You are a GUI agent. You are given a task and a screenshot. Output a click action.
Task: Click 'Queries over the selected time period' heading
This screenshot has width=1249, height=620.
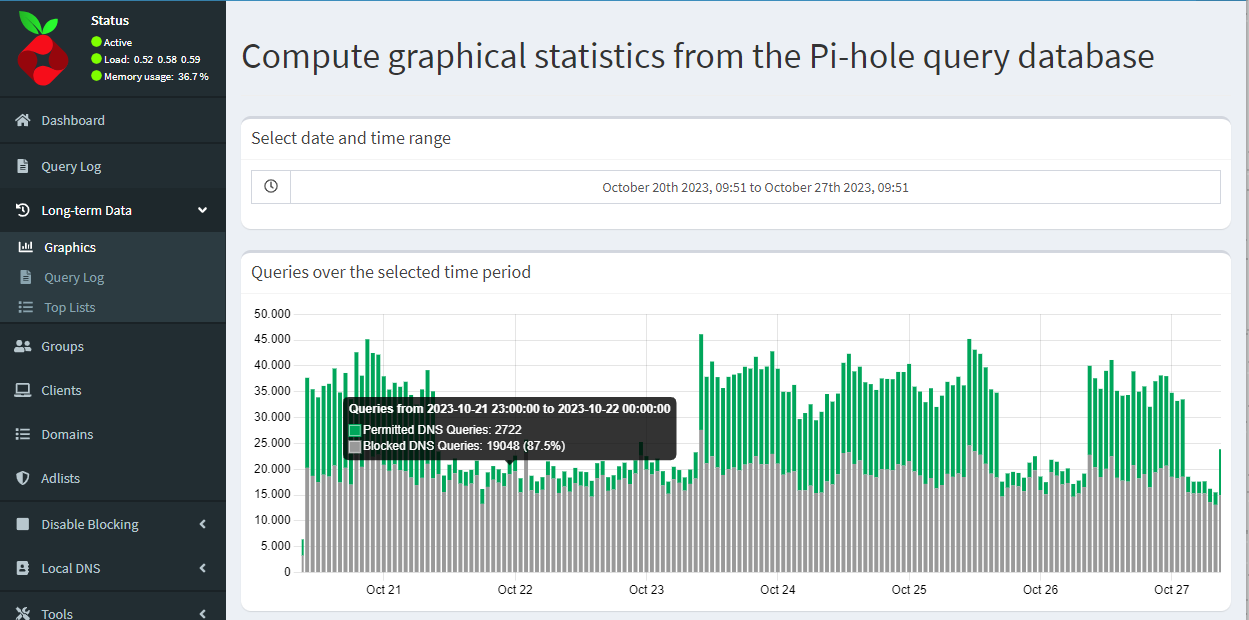[391, 272]
